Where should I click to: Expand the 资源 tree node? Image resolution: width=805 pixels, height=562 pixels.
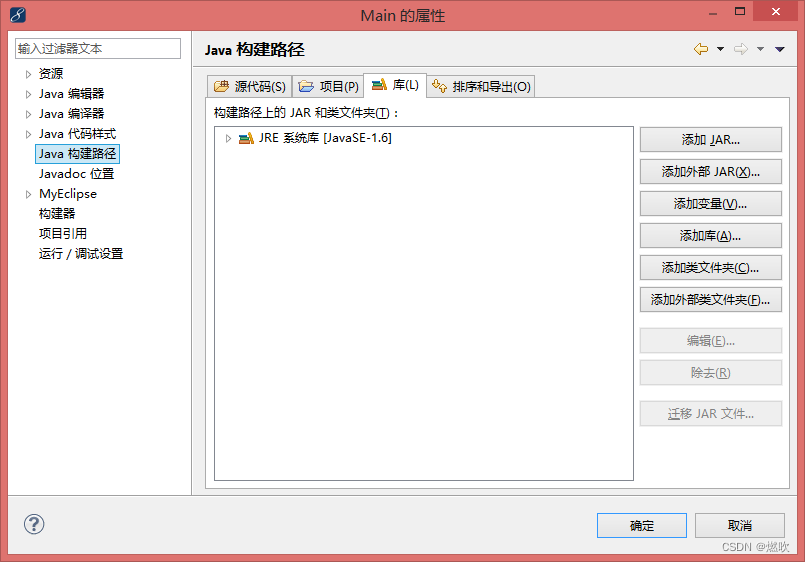pos(28,74)
